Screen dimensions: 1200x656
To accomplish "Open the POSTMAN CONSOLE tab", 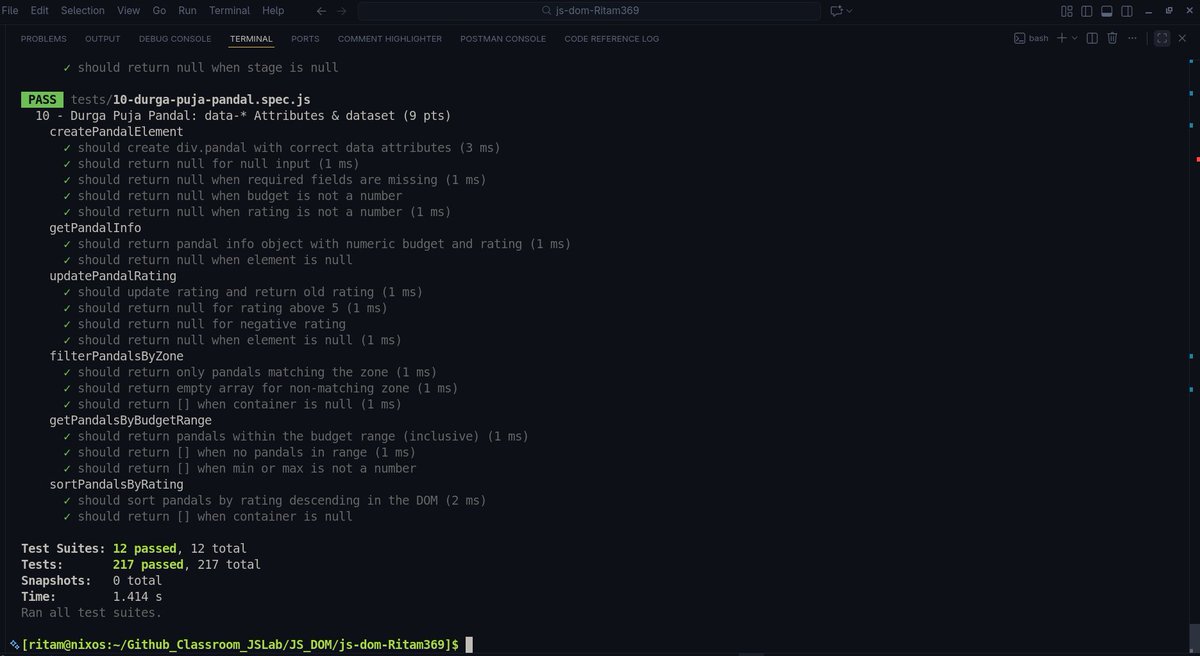I will pos(503,39).
